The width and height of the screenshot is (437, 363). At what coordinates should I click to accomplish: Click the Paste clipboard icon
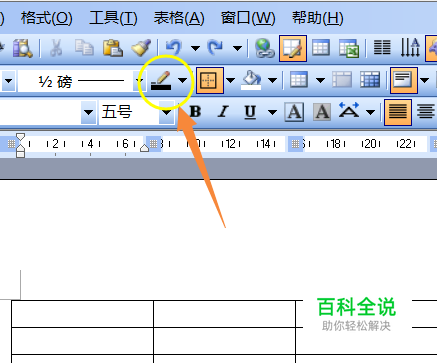click(x=113, y=48)
